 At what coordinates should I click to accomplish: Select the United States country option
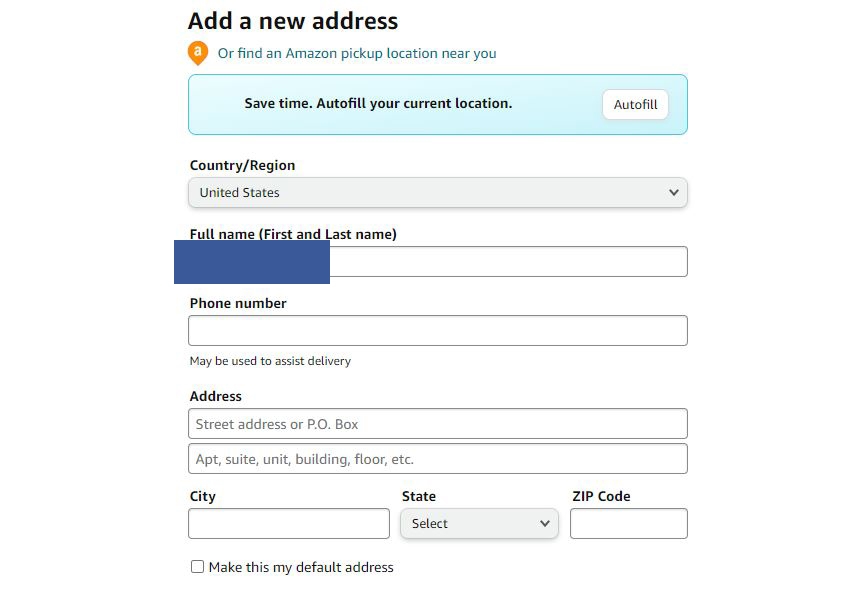coord(437,192)
